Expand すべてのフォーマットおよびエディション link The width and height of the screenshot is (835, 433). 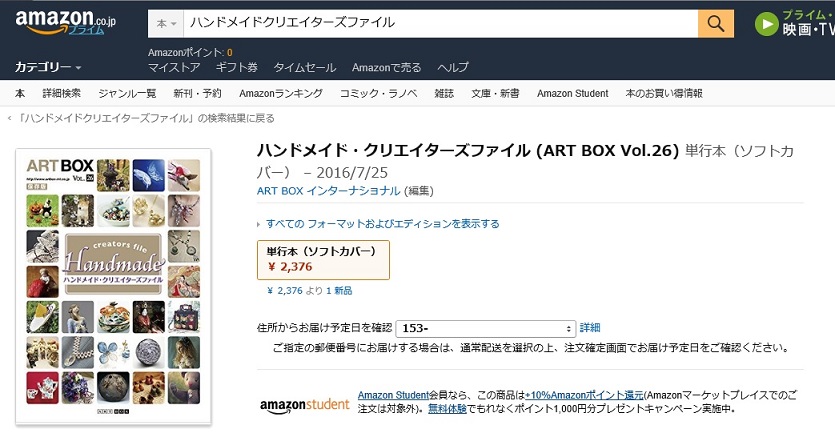coord(382,224)
